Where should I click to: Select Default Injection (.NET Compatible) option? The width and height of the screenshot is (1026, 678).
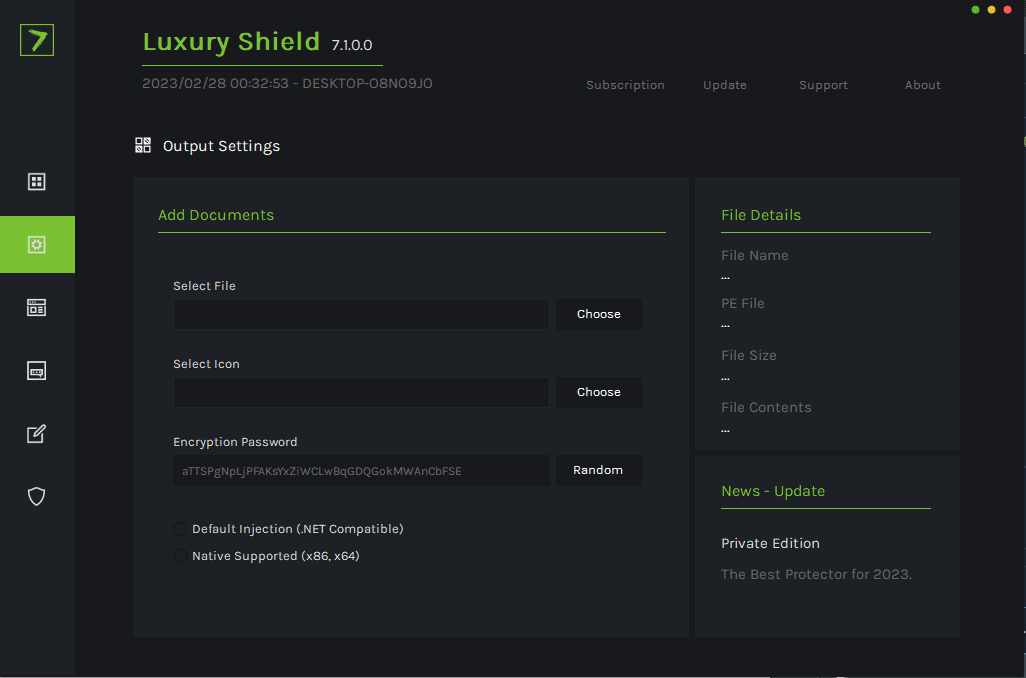tap(180, 529)
